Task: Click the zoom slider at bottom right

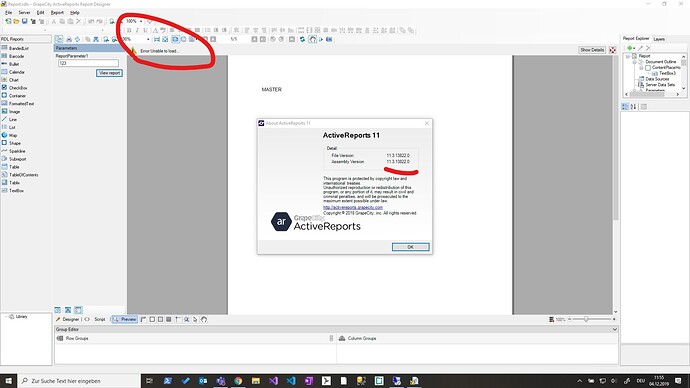Action: [x=586, y=319]
